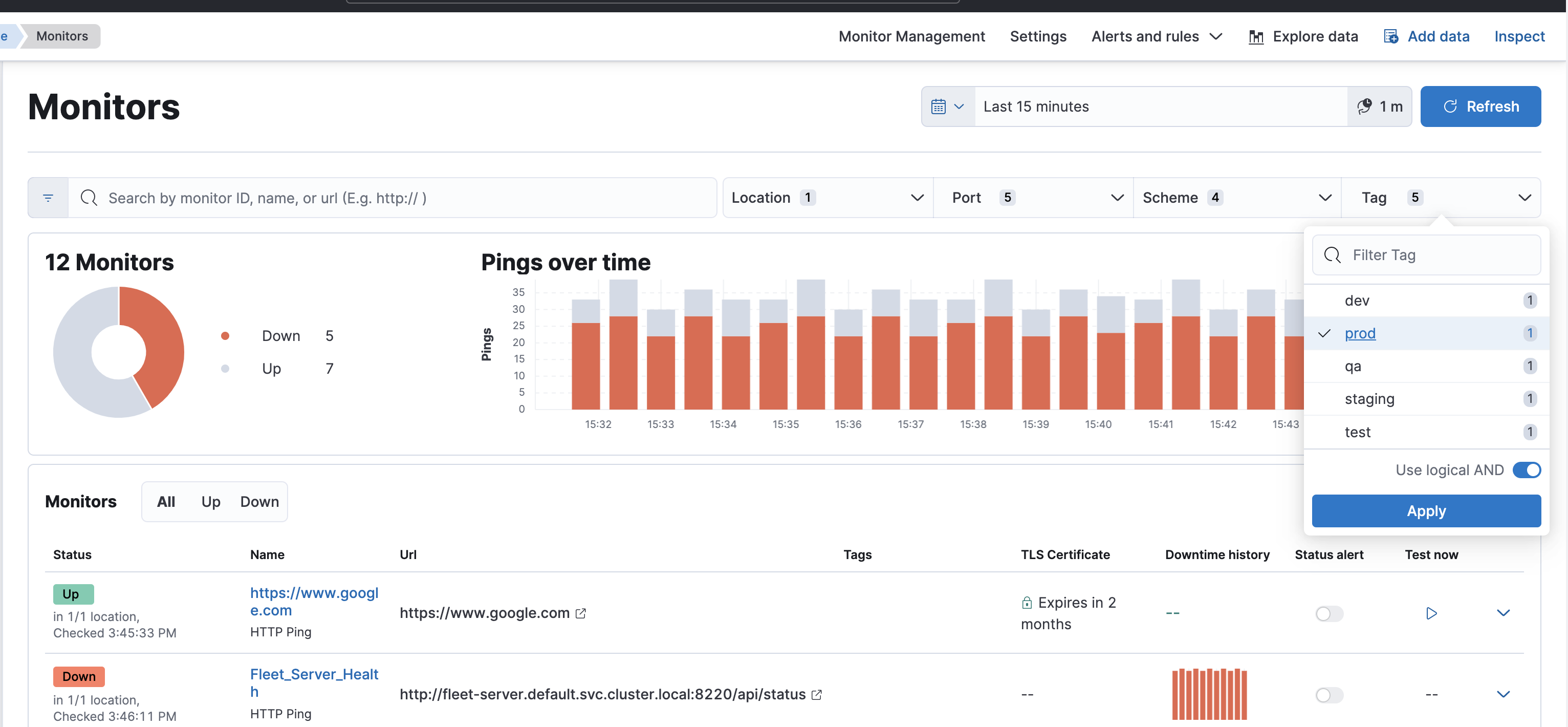Apply the selected tag filters
The height and width of the screenshot is (727, 1568).
[1426, 511]
